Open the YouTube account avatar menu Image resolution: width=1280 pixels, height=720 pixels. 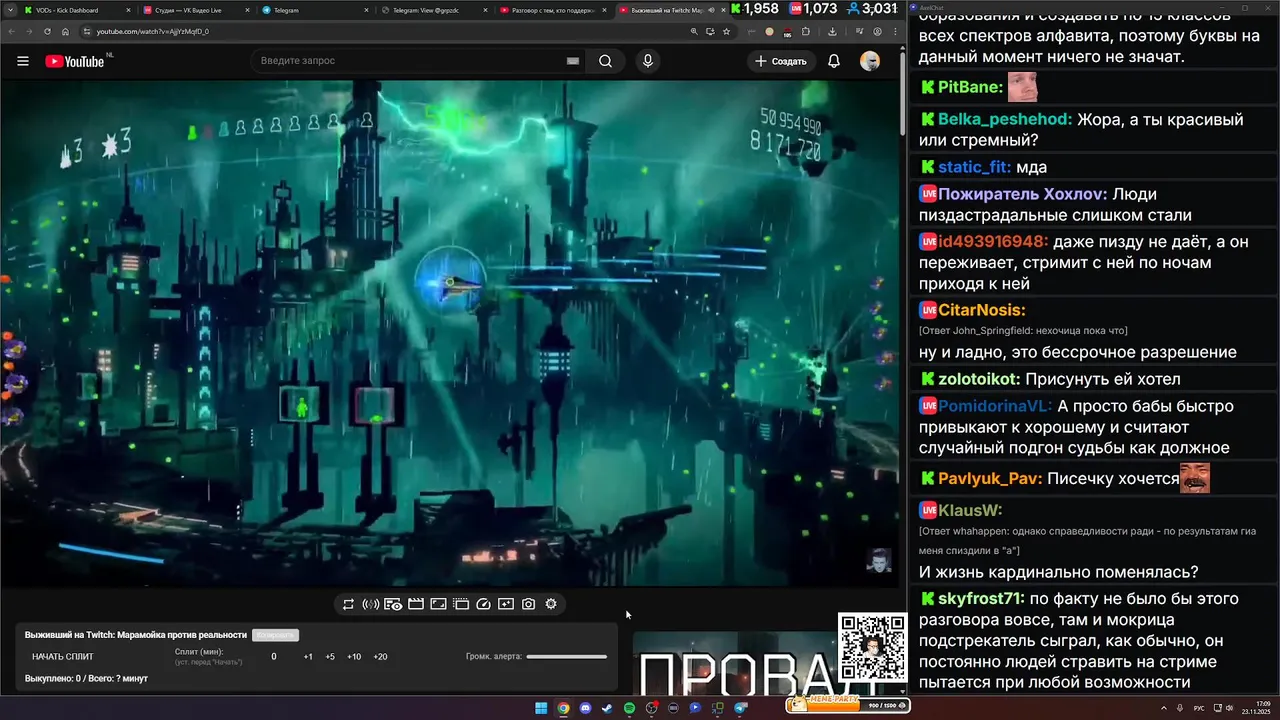point(870,61)
